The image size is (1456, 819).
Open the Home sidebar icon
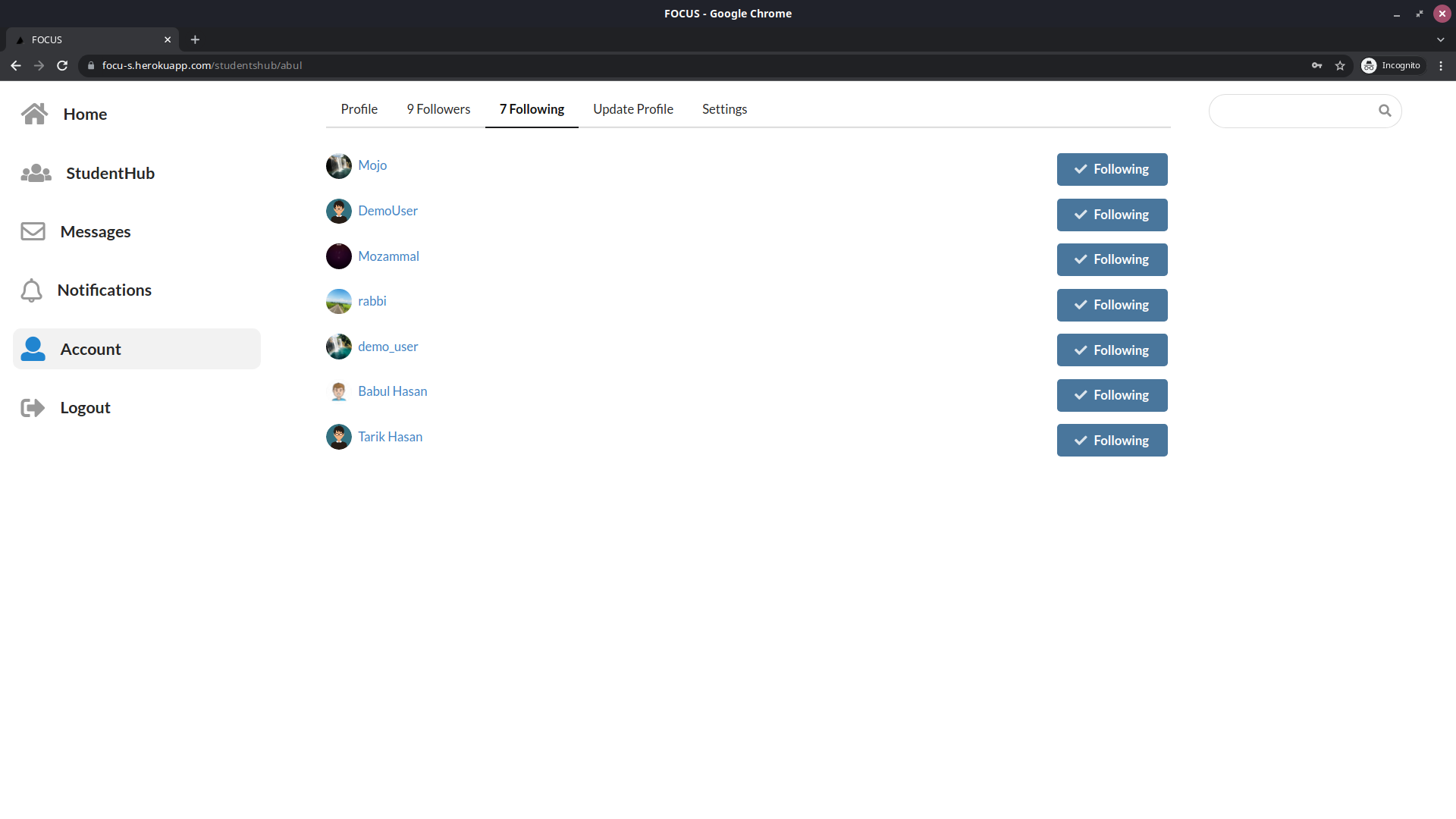point(35,114)
